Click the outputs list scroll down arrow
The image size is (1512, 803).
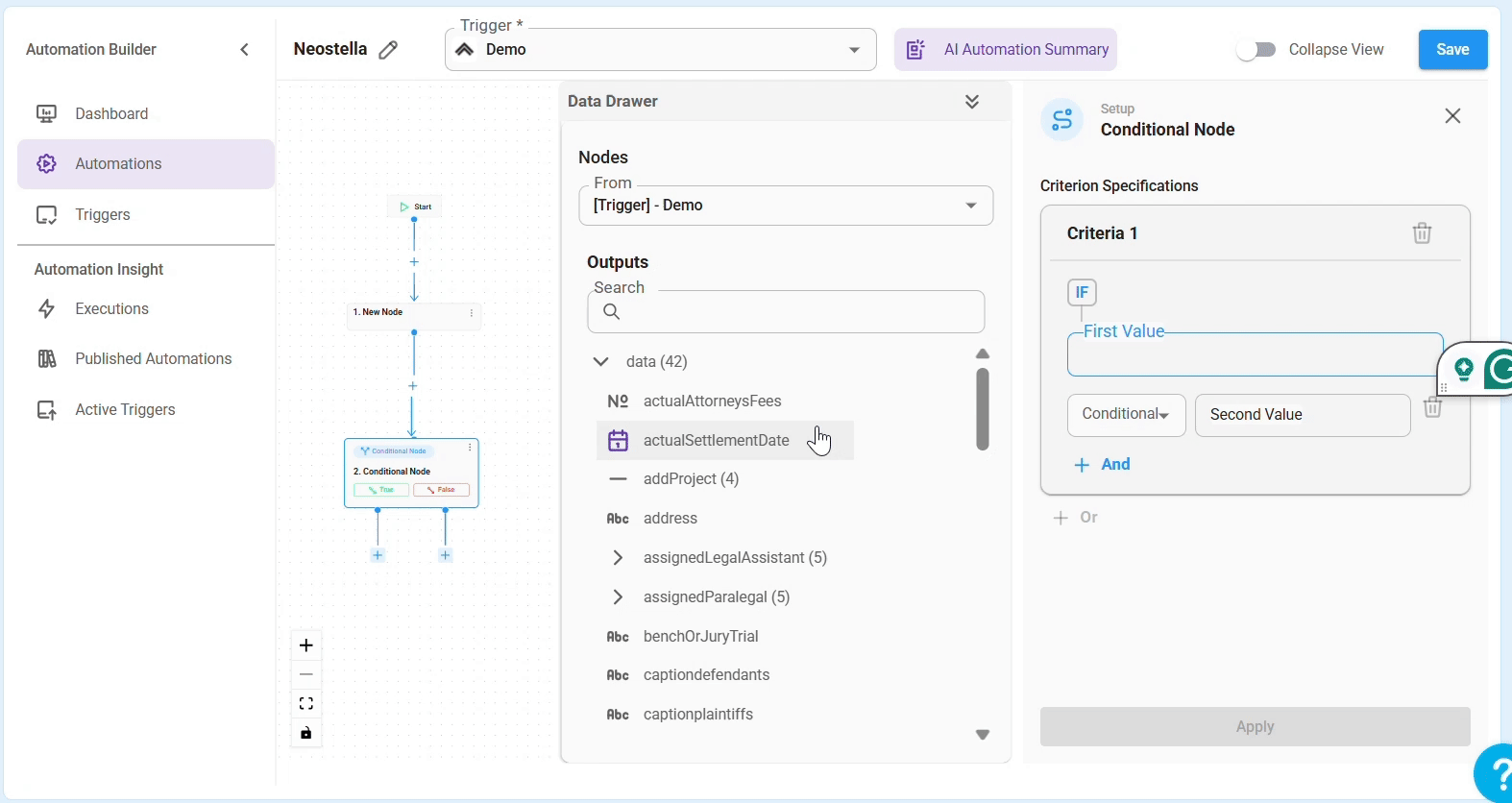(x=983, y=735)
